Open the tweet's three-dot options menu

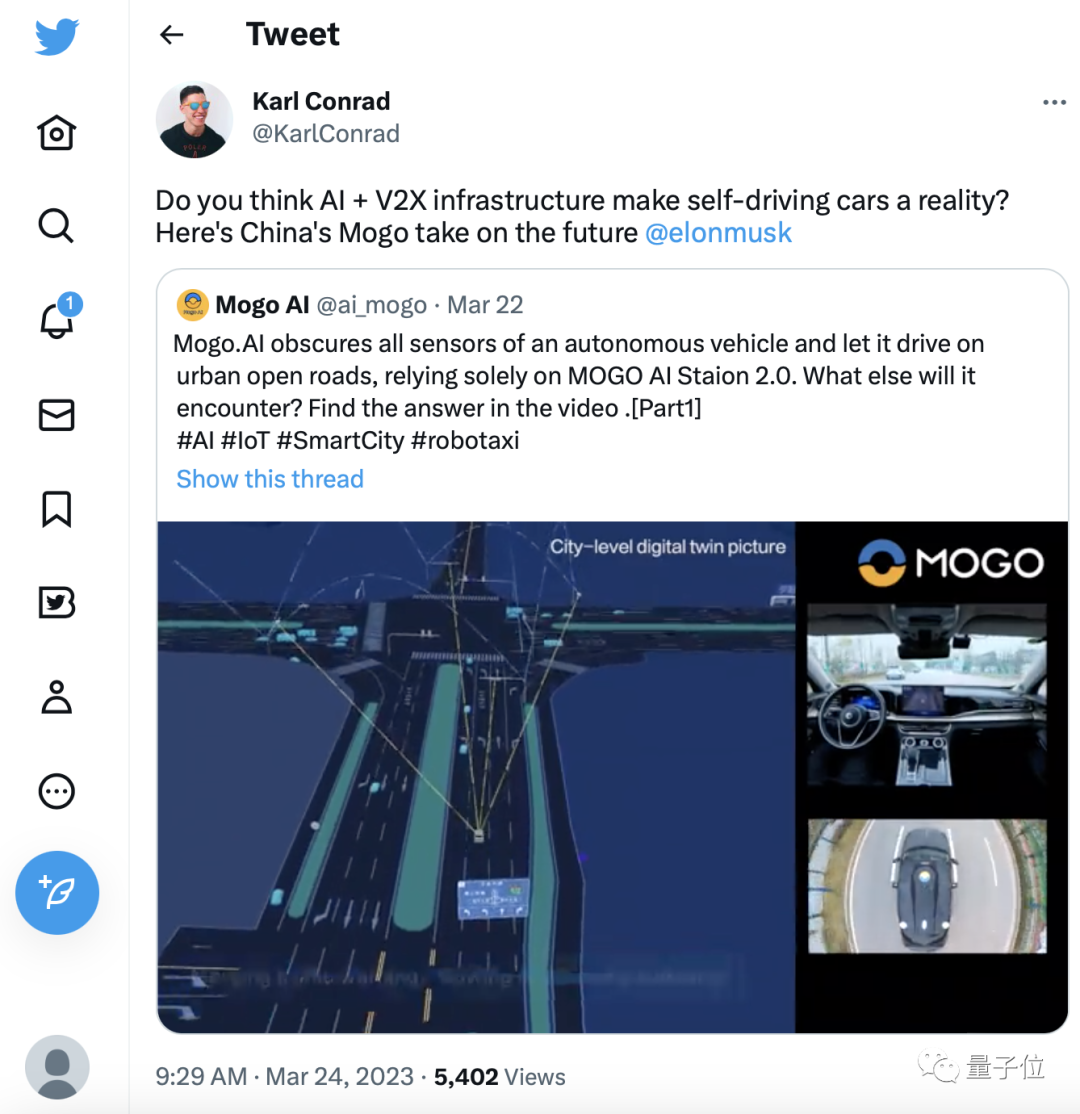click(1054, 102)
